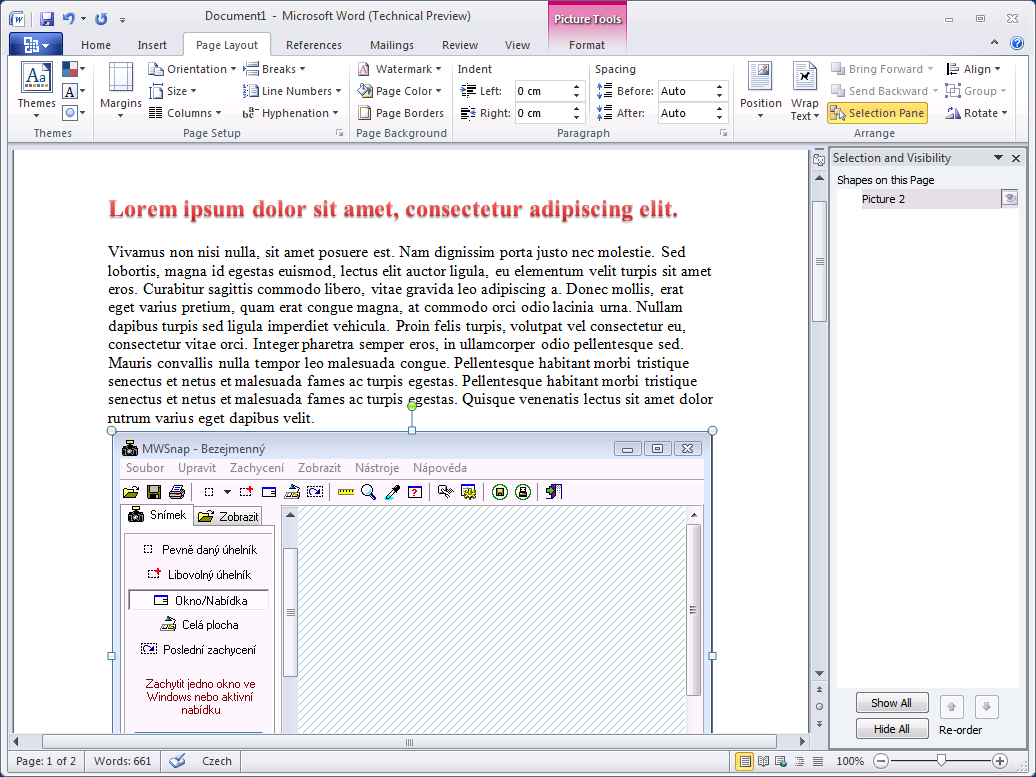Toggle visibility eye for Picture 2
The width and height of the screenshot is (1036, 777).
[1010, 198]
